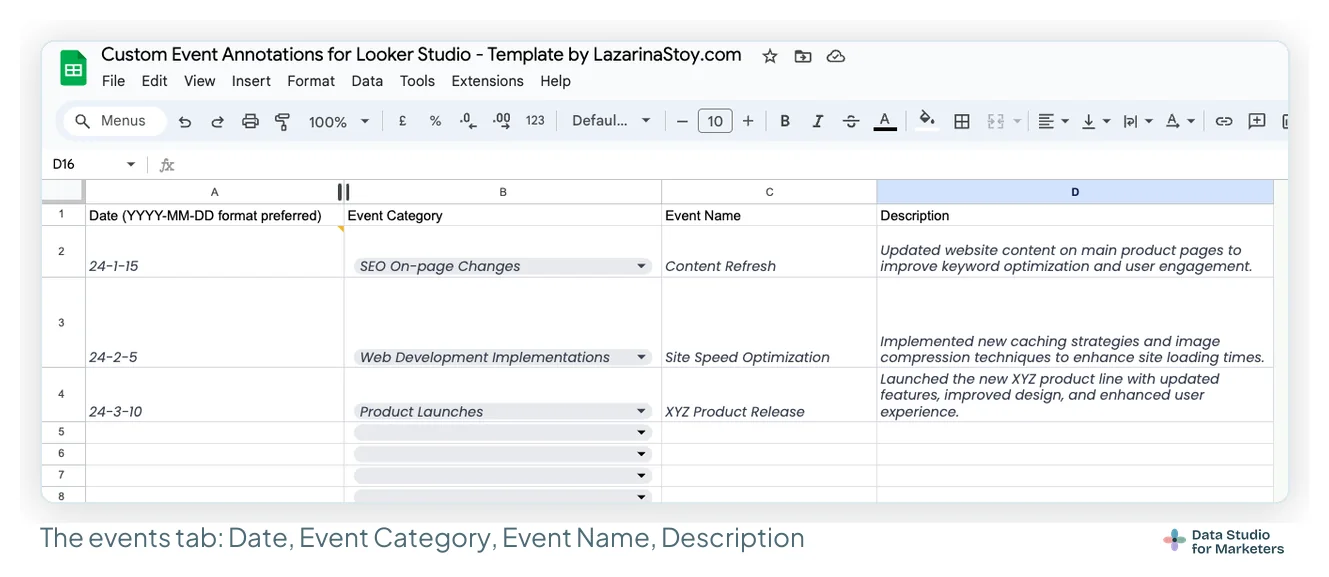Open the File menu

(x=114, y=81)
